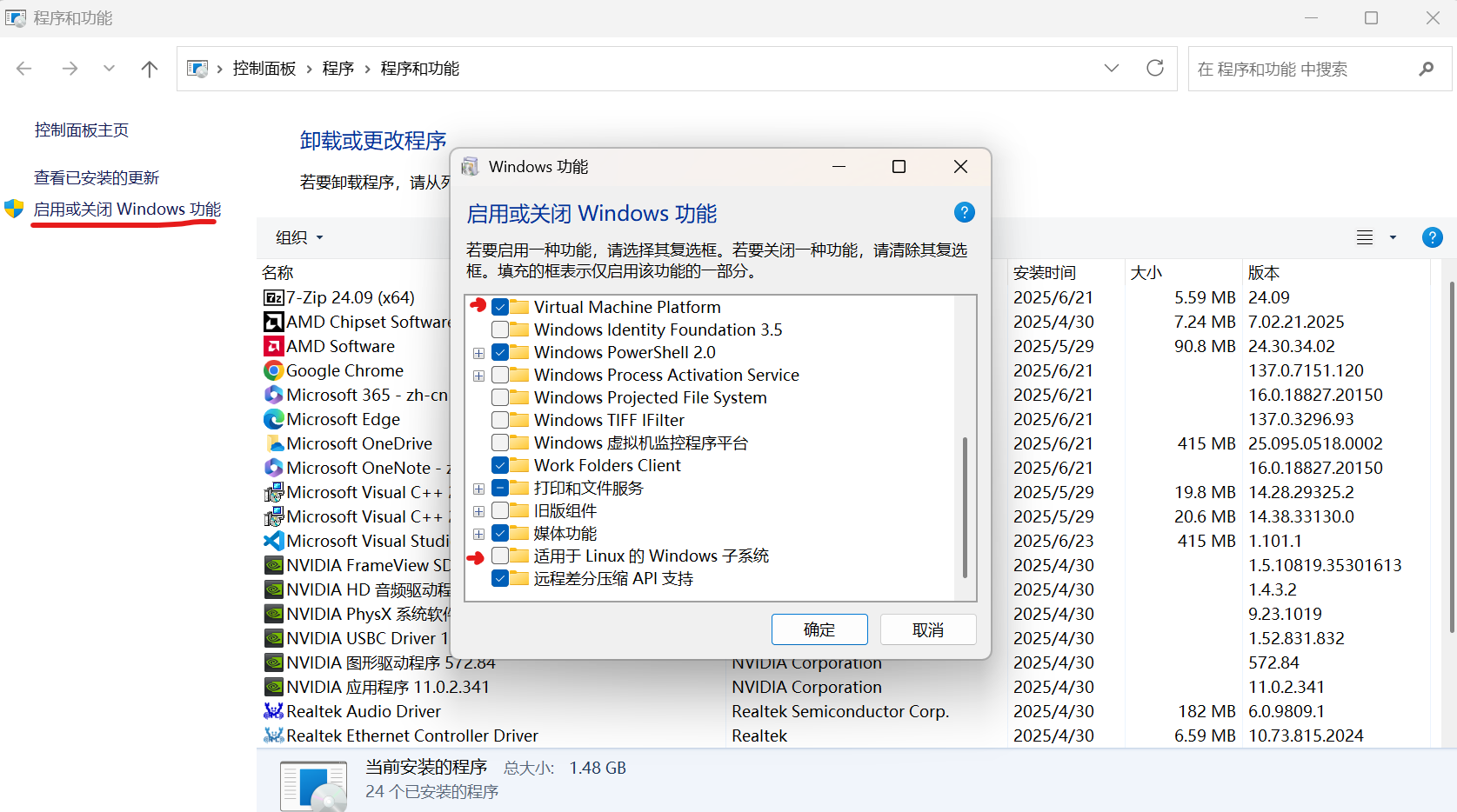1457x812 pixels.
Task: Expand the 打印和文件服务 node
Action: [478, 489]
